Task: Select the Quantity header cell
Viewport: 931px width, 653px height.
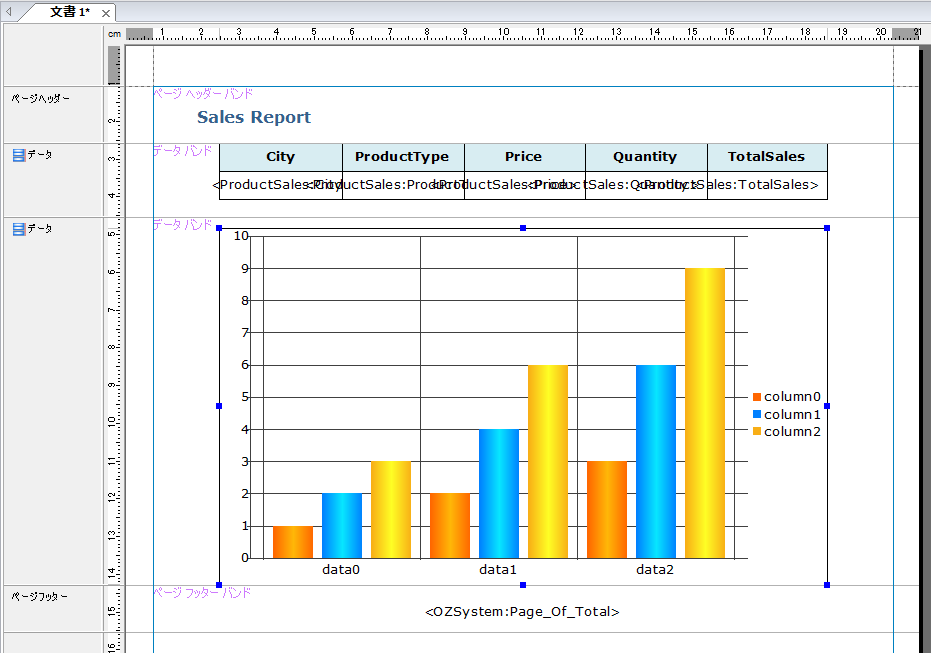Action: click(x=645, y=157)
